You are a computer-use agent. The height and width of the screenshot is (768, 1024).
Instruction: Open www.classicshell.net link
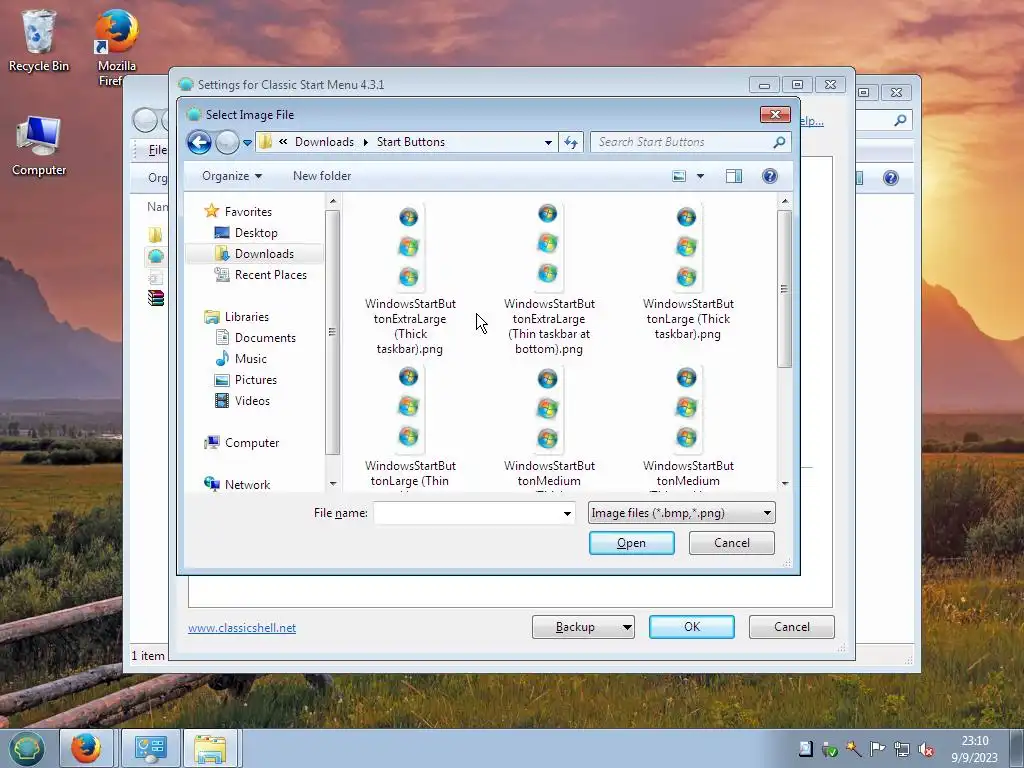pos(242,628)
